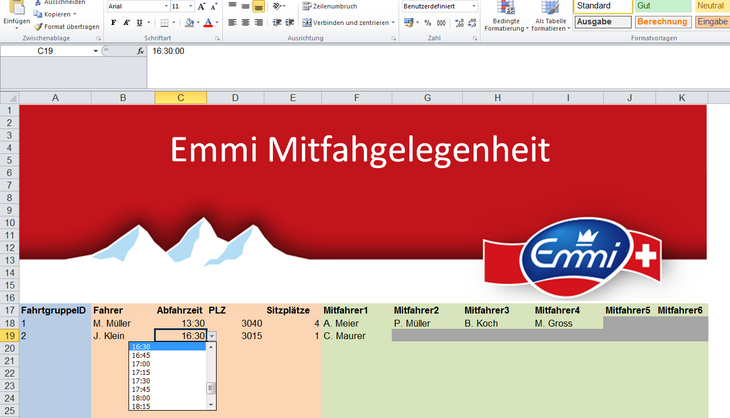Activate Format übertragen painter brush
The width and height of the screenshot is (730, 418).
click(38, 27)
